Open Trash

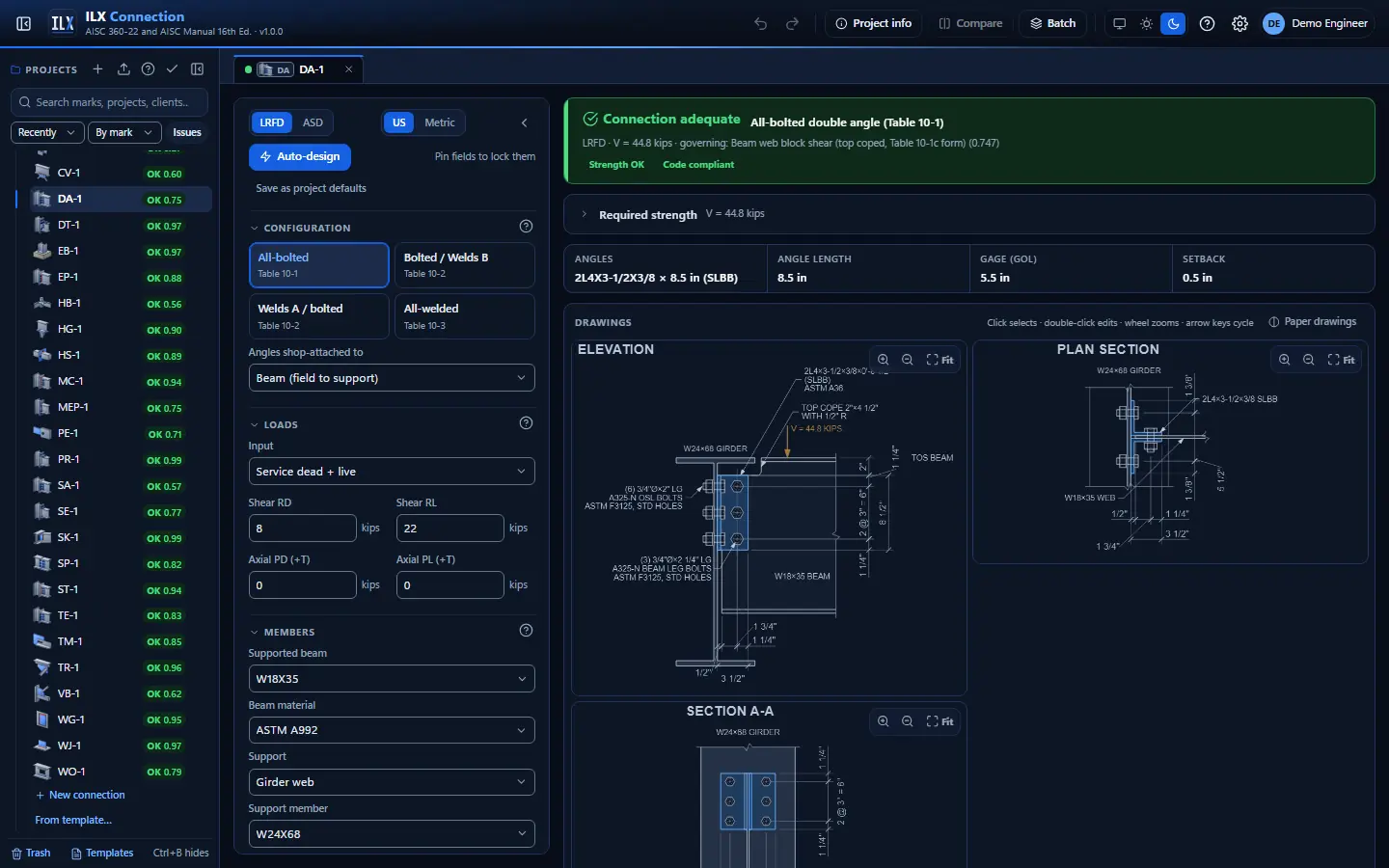click(31, 853)
